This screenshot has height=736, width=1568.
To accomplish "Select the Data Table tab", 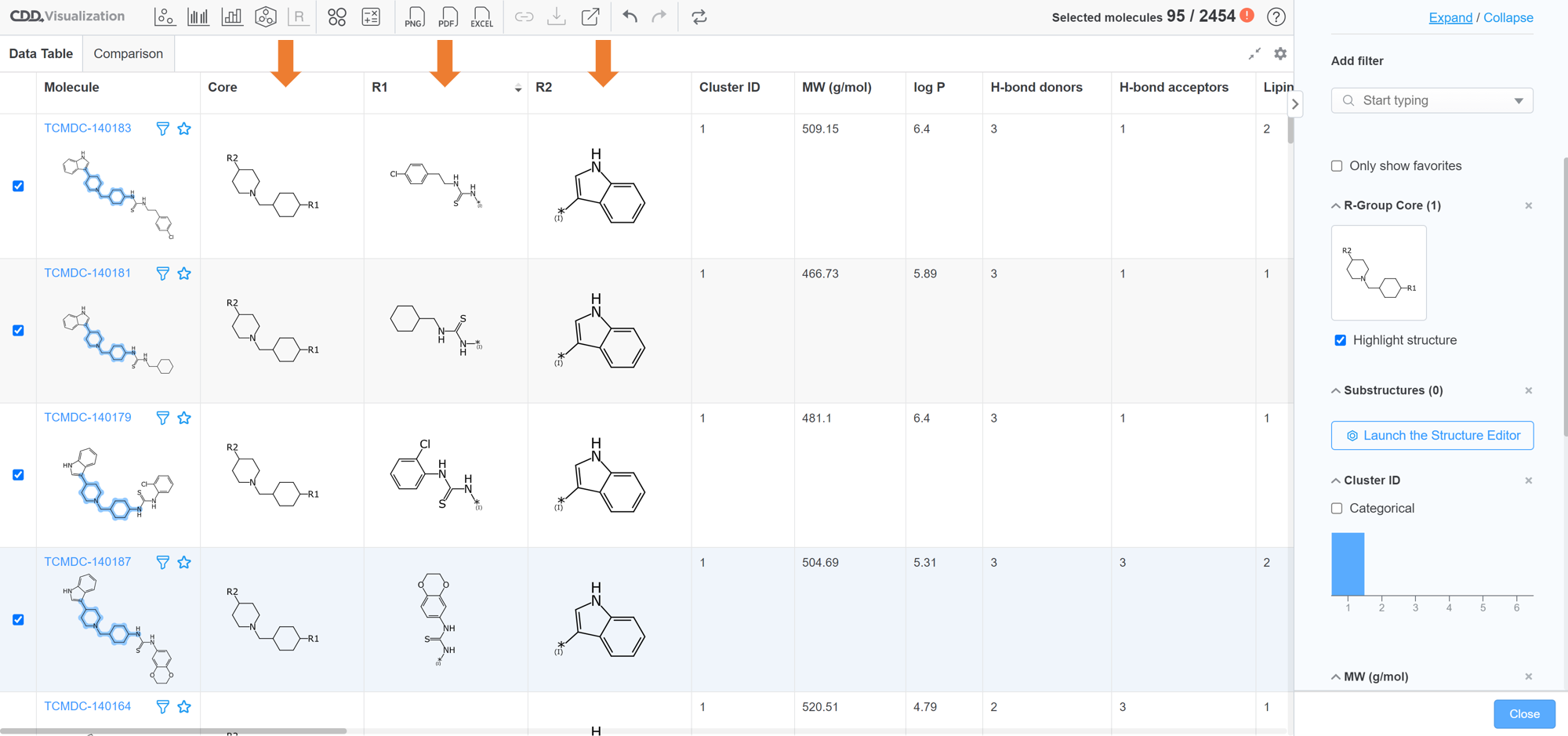I will tap(41, 53).
